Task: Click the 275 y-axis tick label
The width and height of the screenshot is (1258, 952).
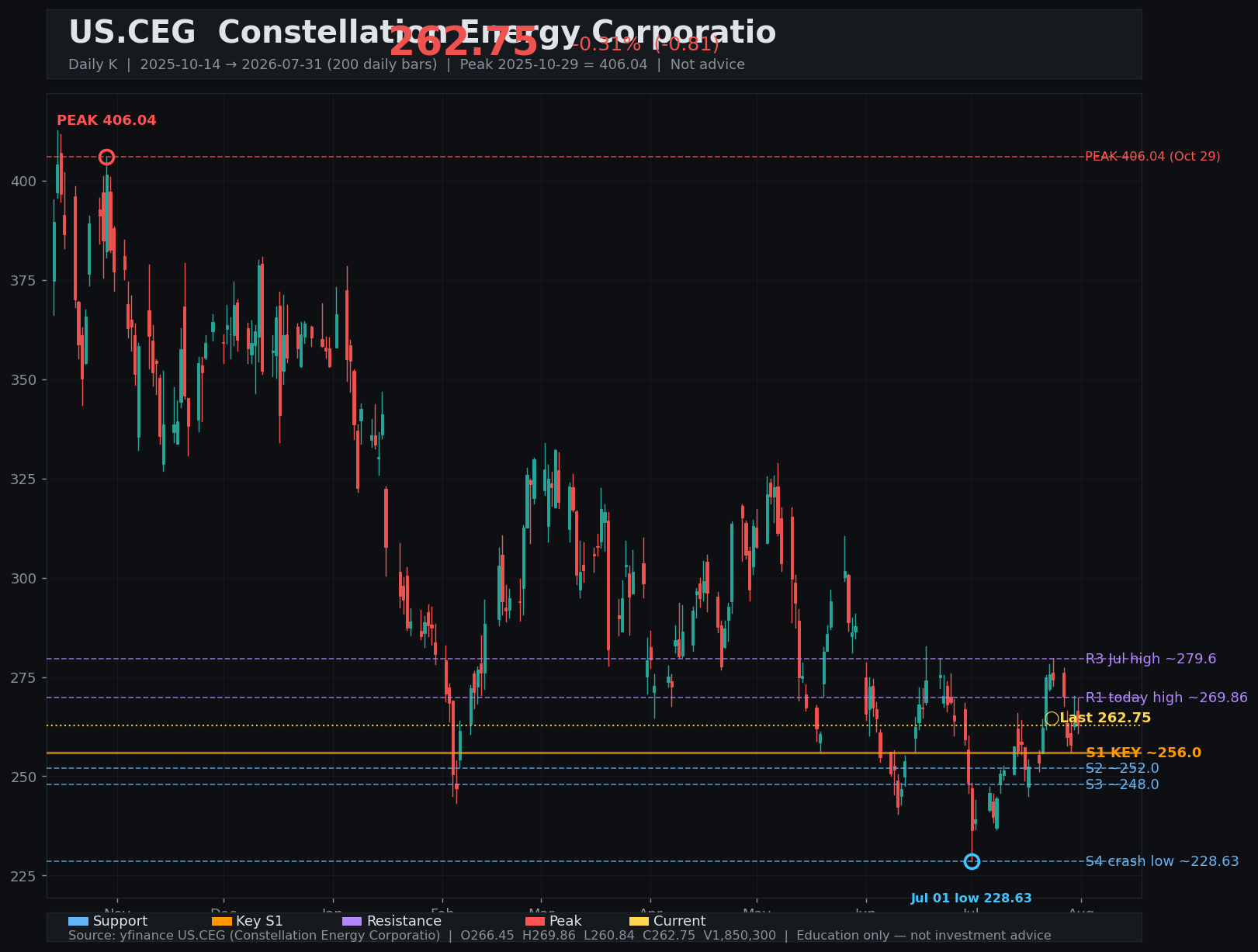Action: pos(23,678)
